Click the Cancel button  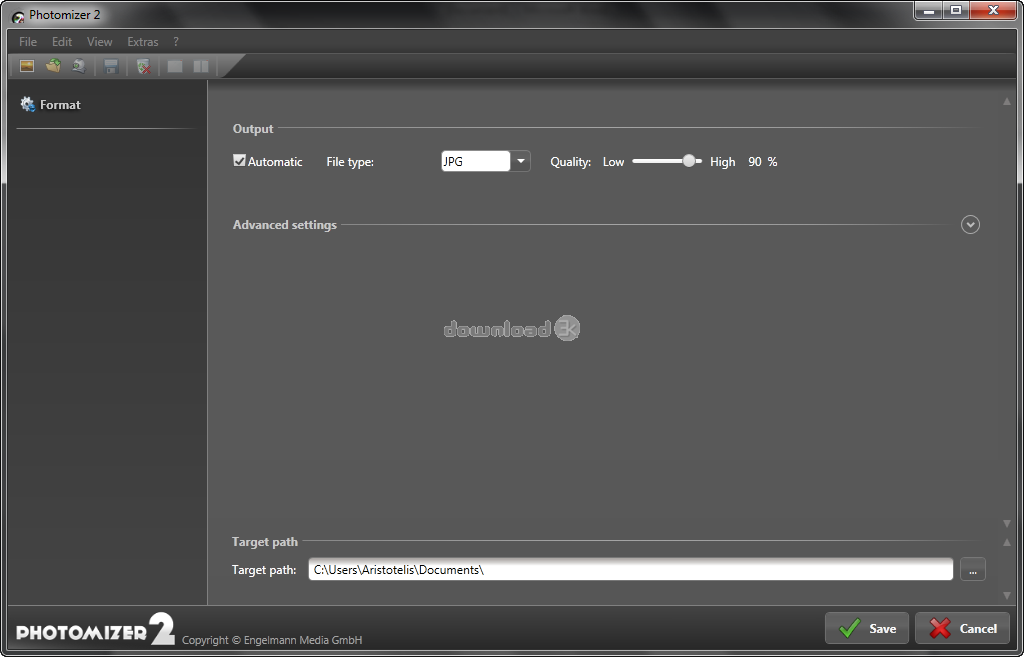tap(963, 628)
